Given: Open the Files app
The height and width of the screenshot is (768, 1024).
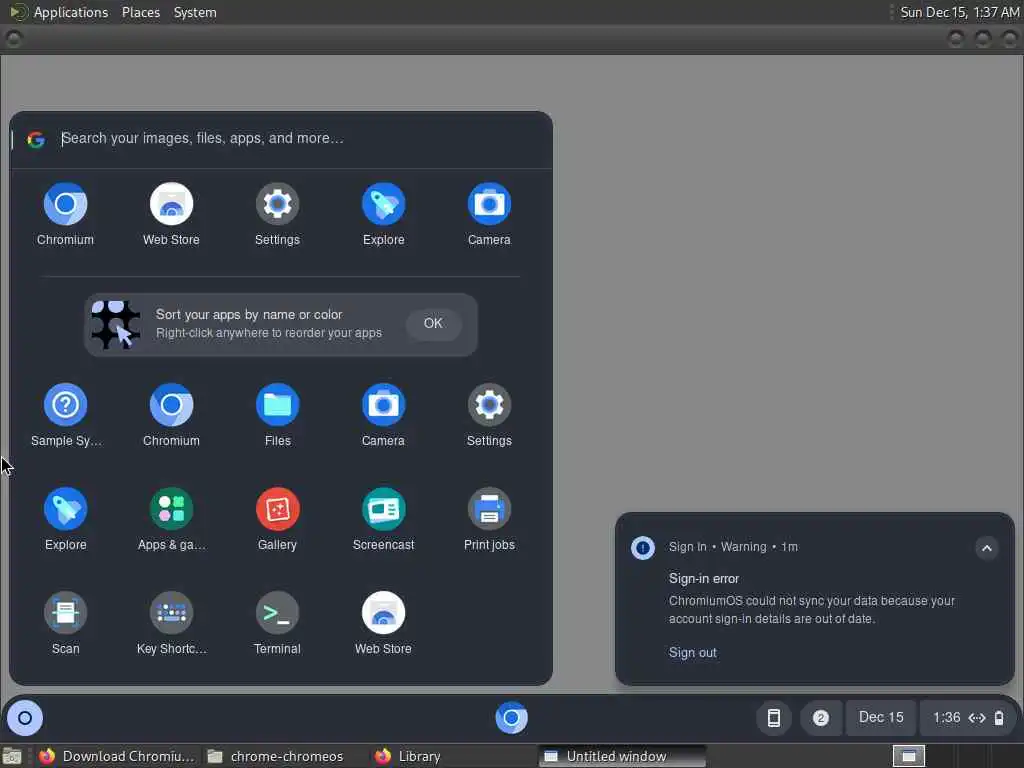Looking at the screenshot, I should point(278,415).
